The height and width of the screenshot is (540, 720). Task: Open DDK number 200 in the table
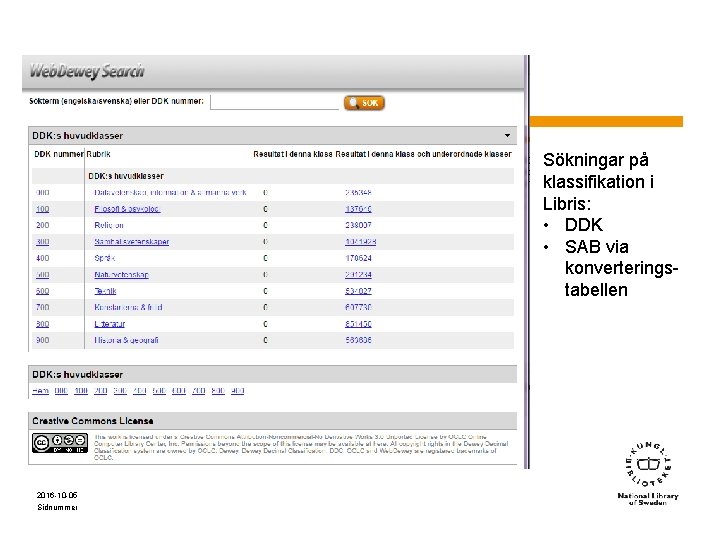(43, 225)
